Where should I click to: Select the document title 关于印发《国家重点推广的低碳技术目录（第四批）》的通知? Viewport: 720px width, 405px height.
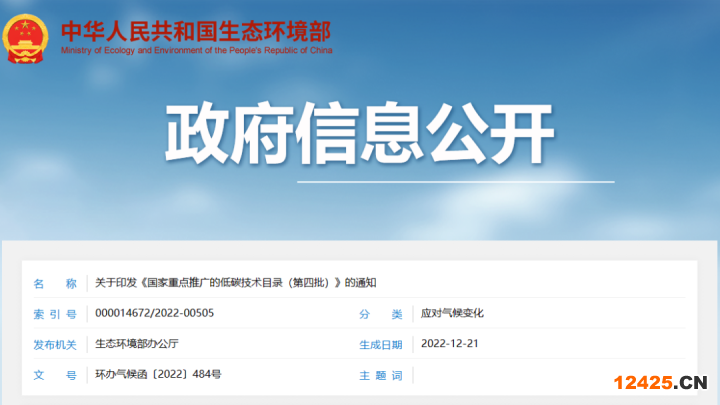click(236, 282)
